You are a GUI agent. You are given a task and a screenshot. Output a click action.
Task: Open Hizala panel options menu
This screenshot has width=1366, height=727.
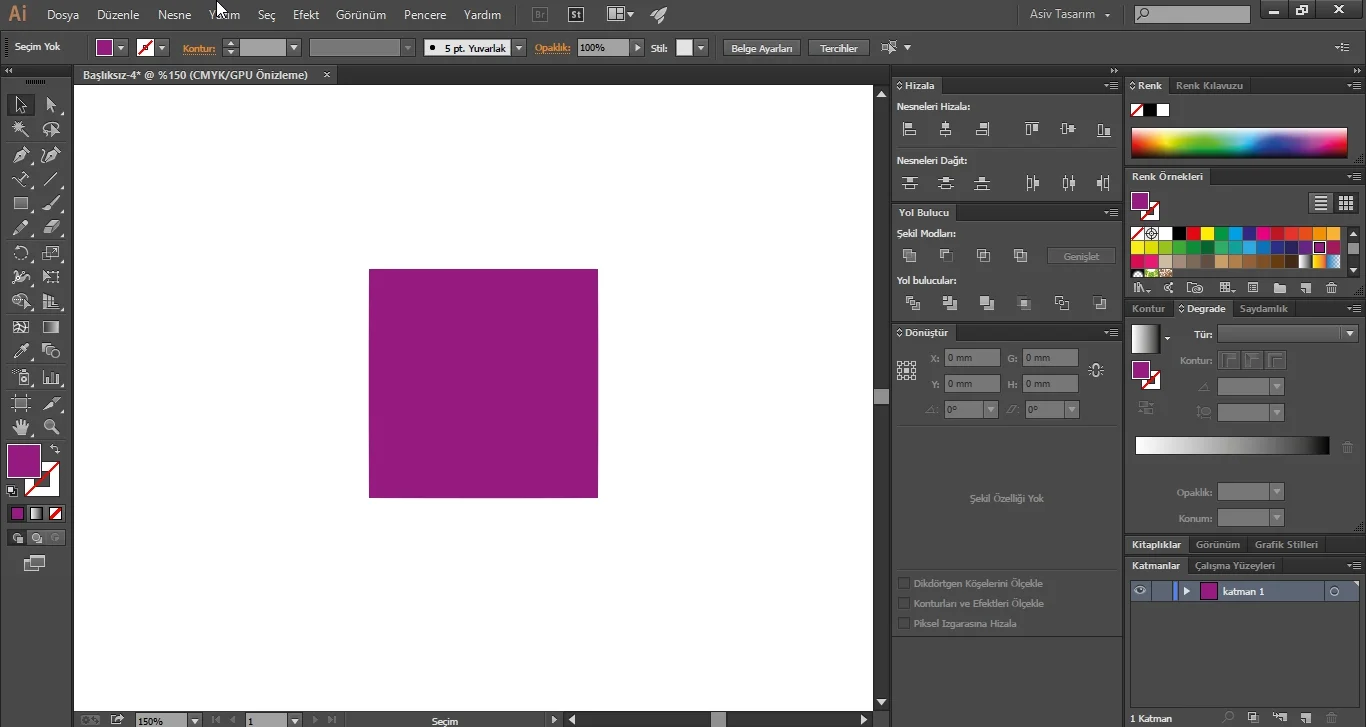pos(1111,86)
